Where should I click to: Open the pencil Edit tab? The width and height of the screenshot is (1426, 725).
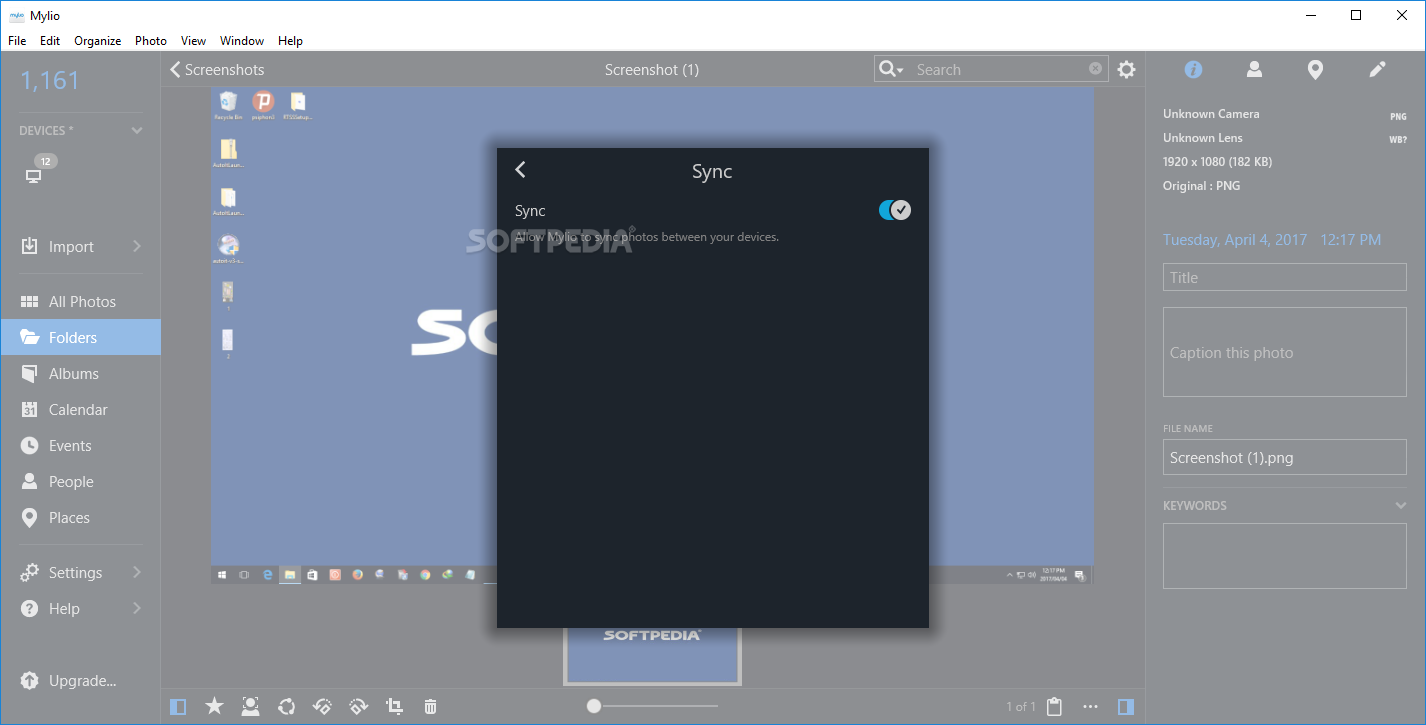(1377, 69)
